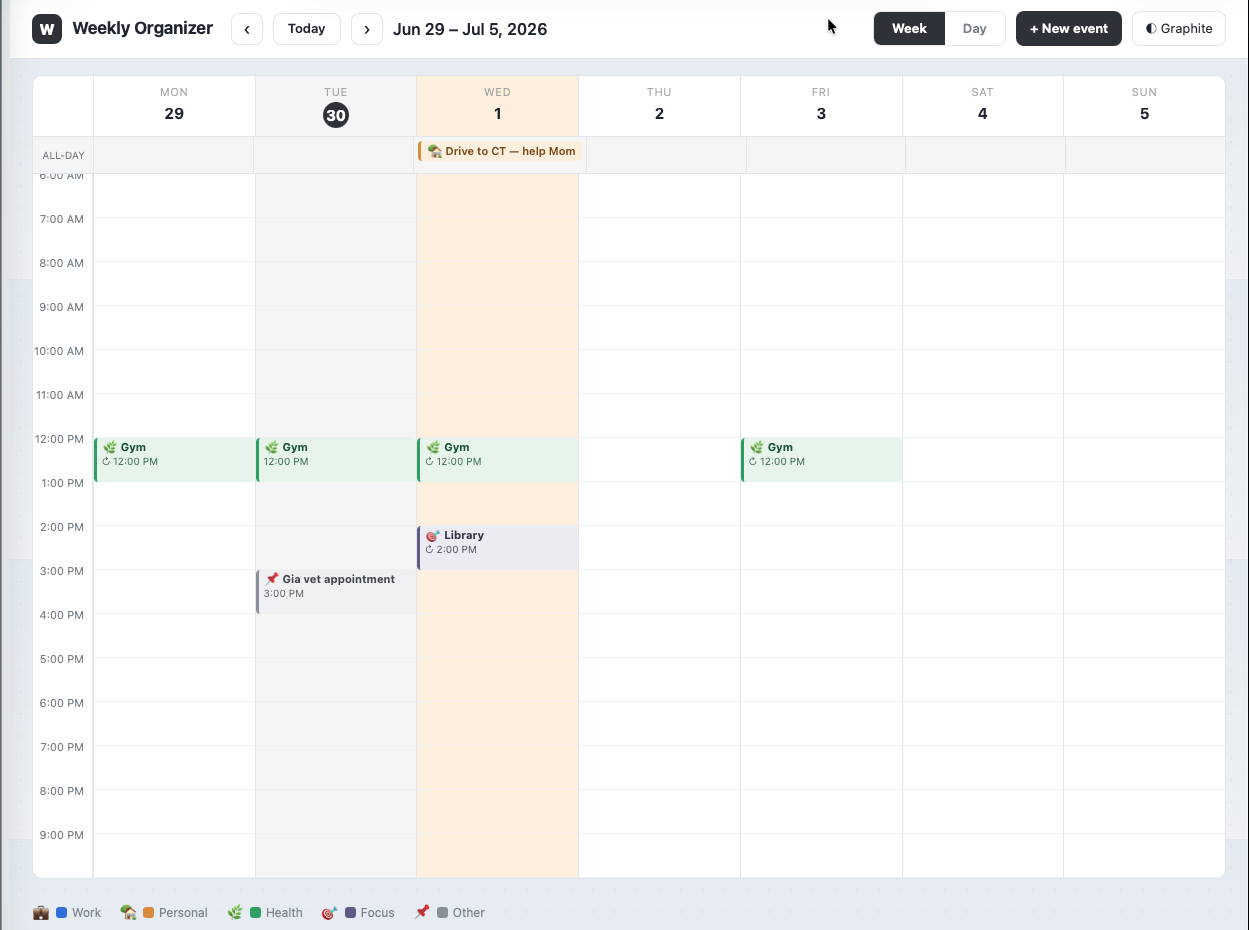
Task: Click the Other legend label
Action: click(x=469, y=913)
